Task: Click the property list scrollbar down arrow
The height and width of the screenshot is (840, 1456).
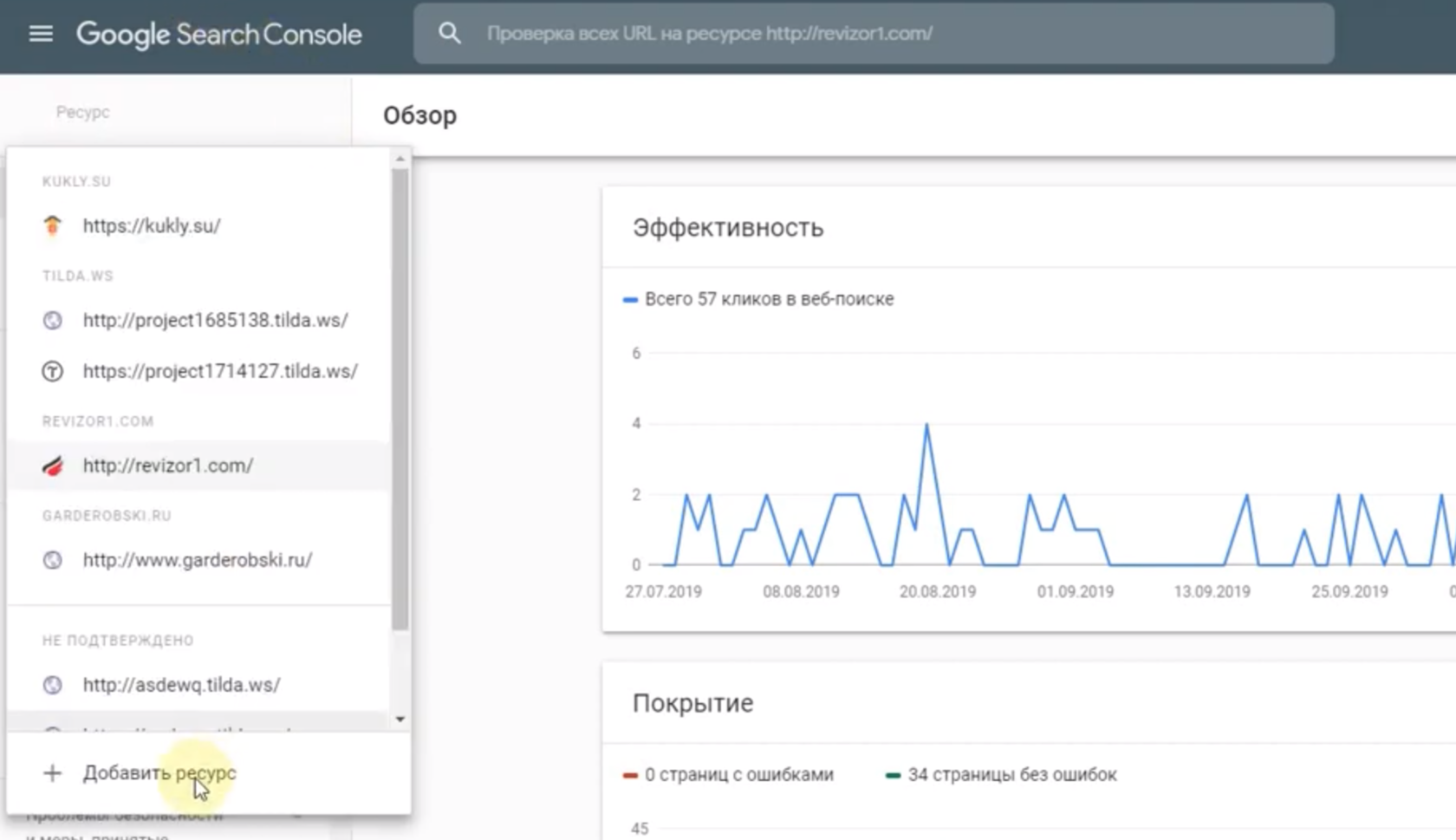Action: [400, 719]
